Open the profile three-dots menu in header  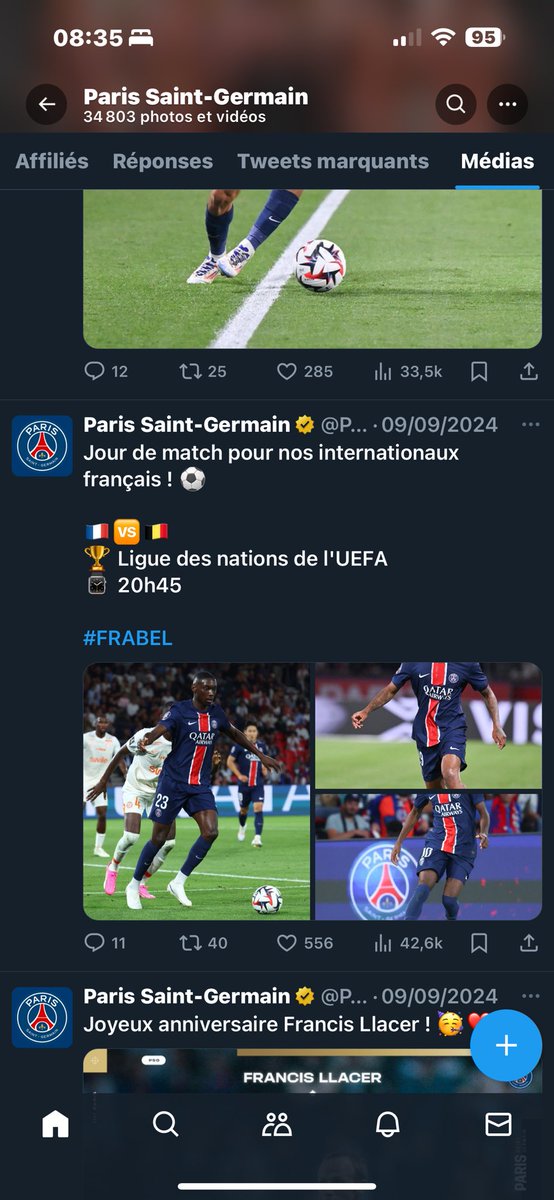(507, 104)
